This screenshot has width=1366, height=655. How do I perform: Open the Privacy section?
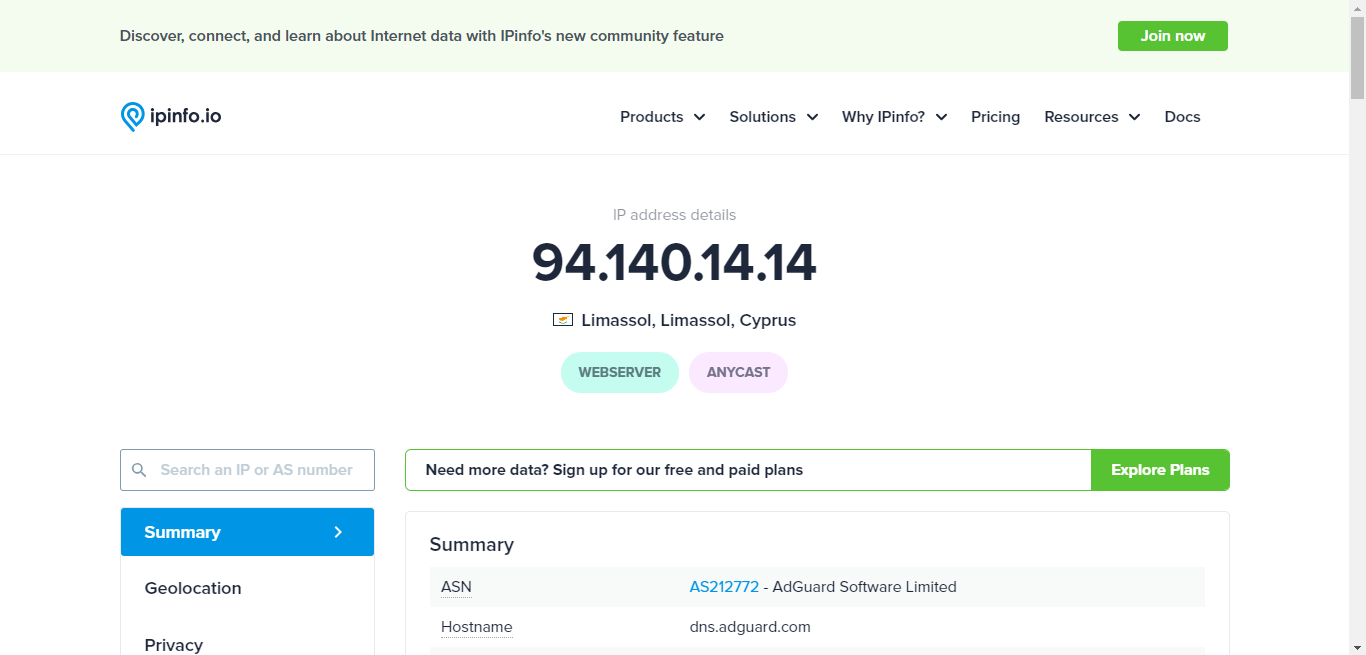(x=173, y=643)
